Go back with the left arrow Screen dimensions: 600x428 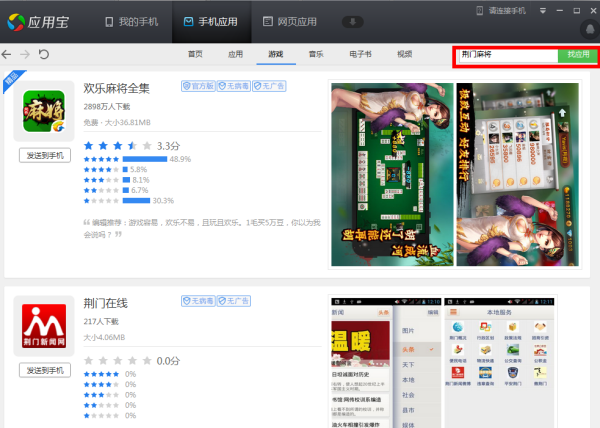[7, 54]
